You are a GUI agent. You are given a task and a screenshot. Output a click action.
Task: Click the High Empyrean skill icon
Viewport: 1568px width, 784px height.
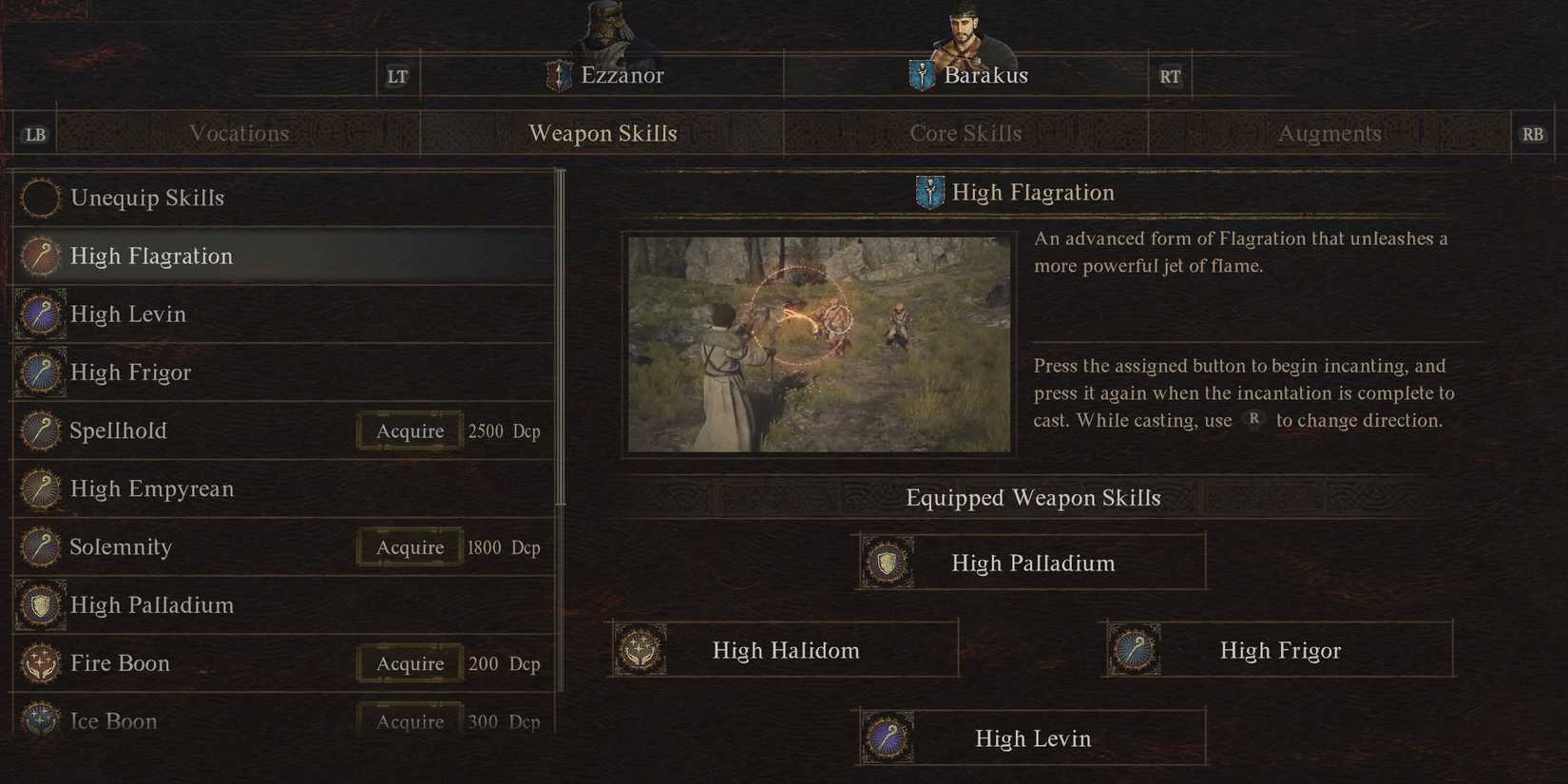pyautogui.click(x=40, y=489)
